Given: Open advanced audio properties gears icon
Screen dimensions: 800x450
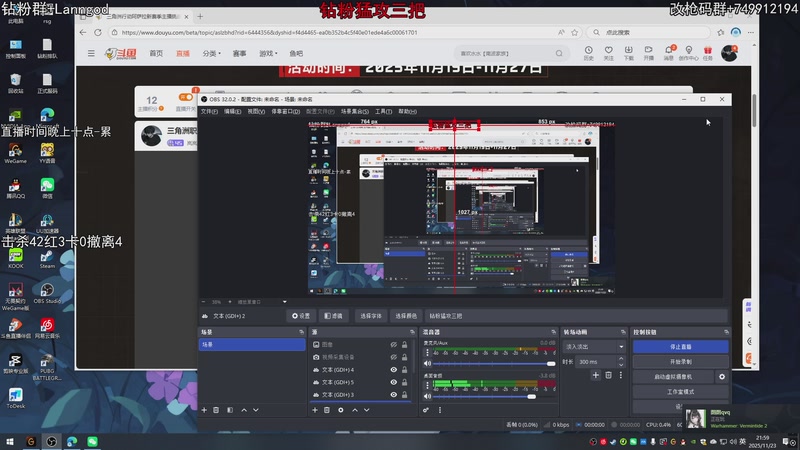Looking at the screenshot, I should pyautogui.click(x=426, y=410).
